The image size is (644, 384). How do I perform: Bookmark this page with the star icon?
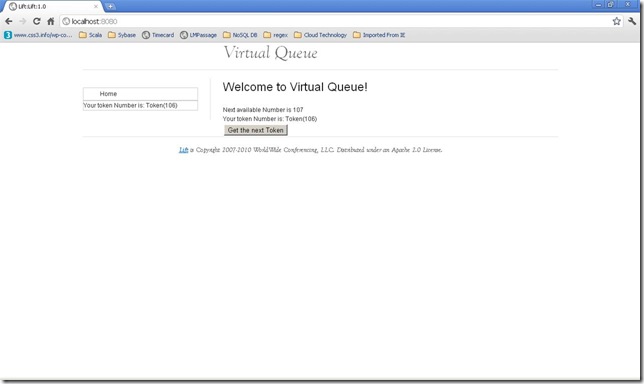click(x=616, y=21)
